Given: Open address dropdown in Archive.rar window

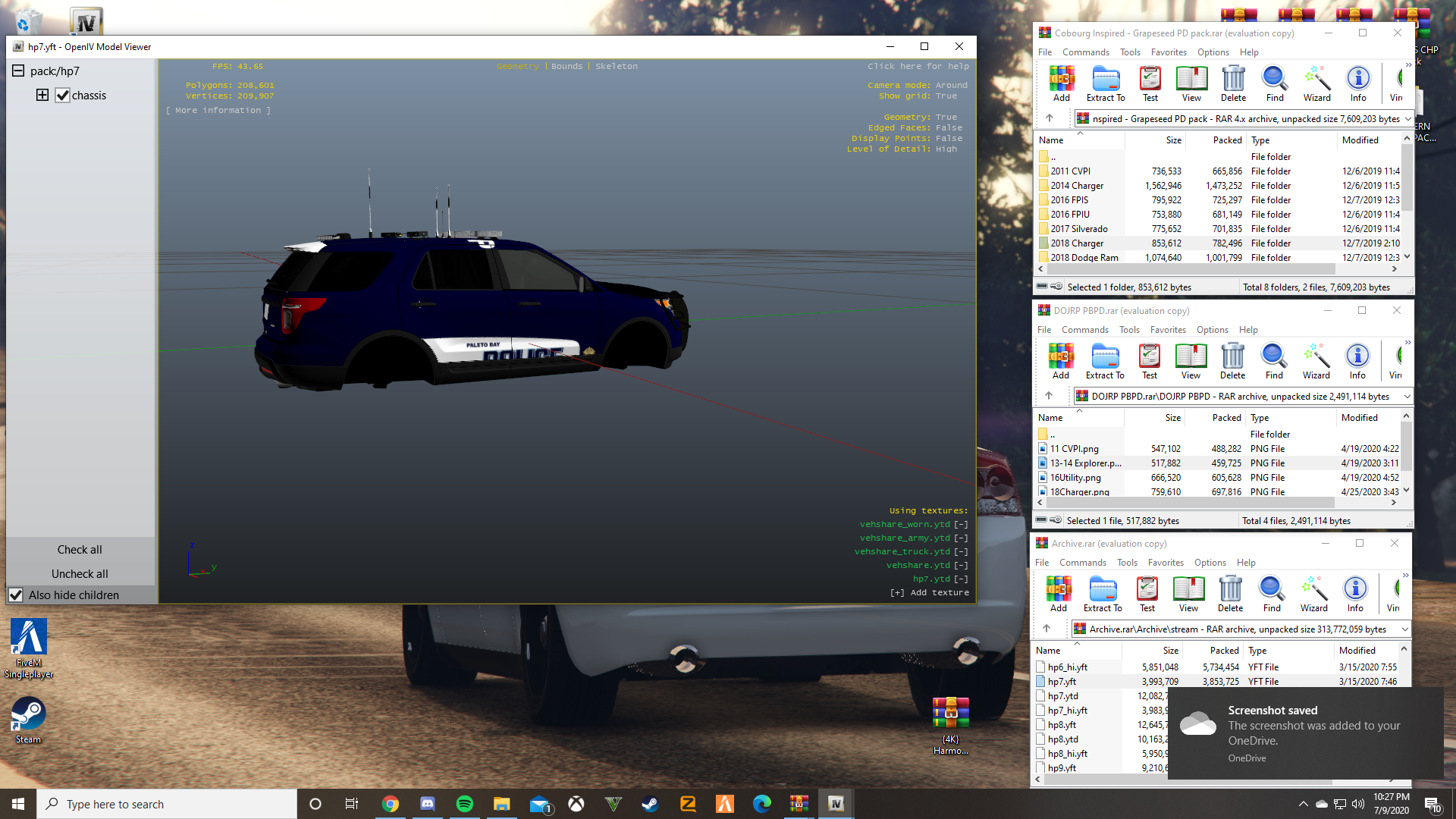Looking at the screenshot, I should point(1404,629).
